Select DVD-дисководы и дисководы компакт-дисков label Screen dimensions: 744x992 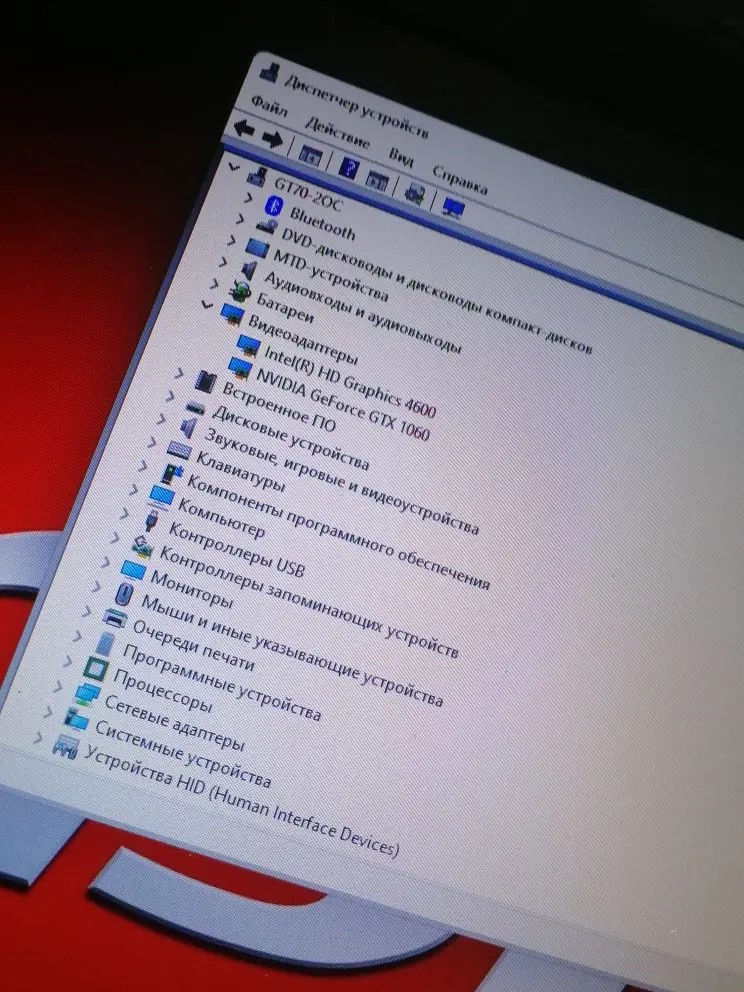point(437,290)
